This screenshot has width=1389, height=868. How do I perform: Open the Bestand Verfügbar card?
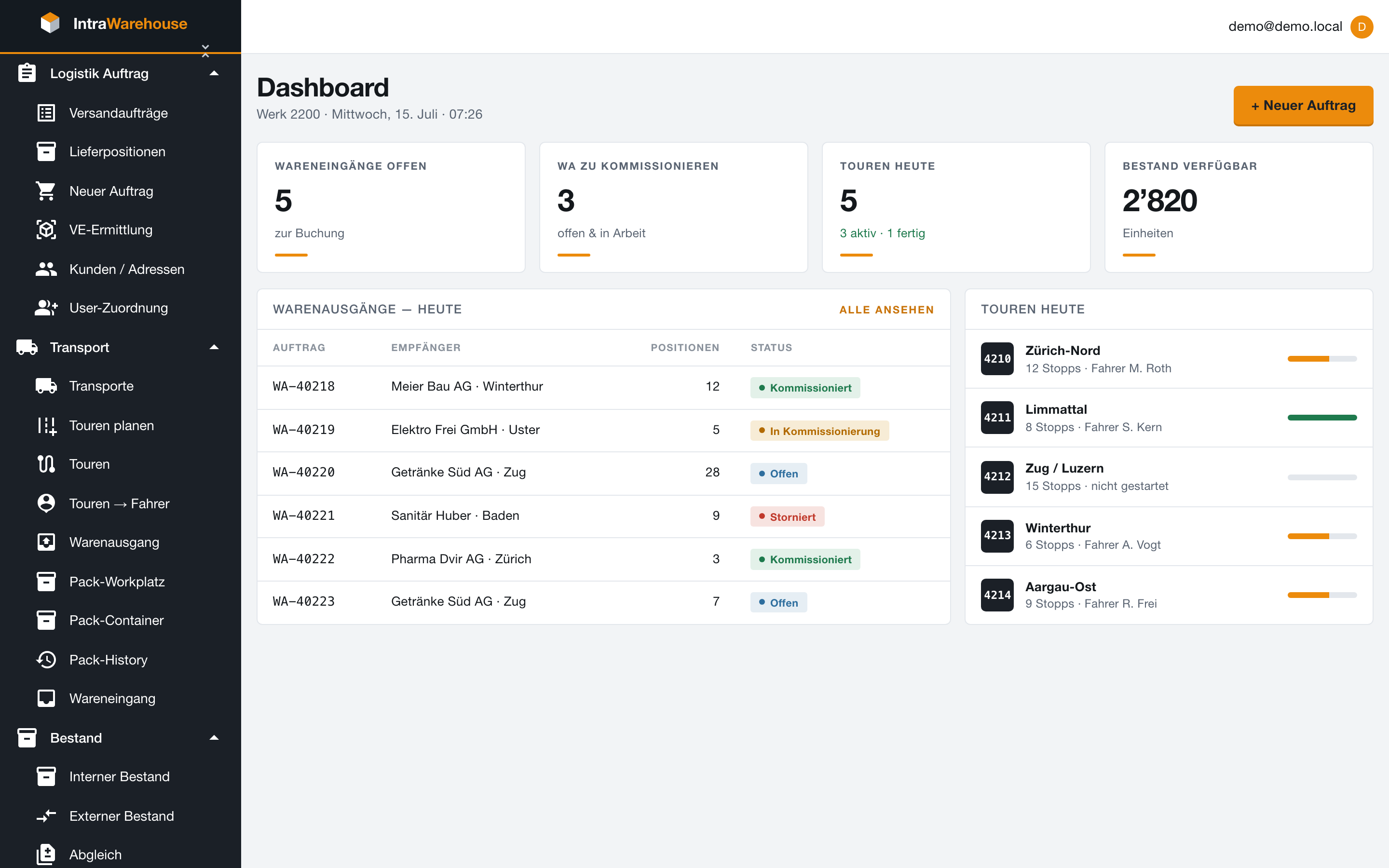[1239, 207]
